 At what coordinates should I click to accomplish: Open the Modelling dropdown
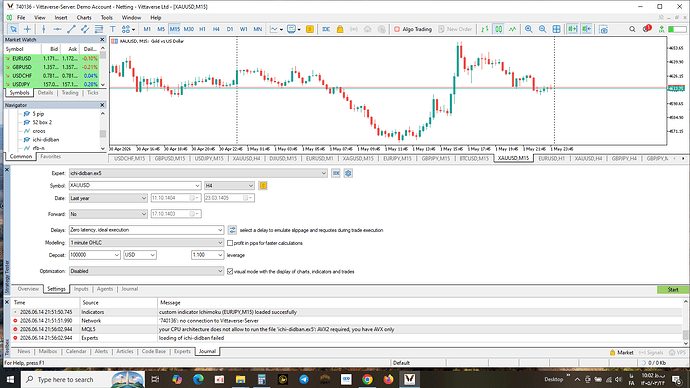point(147,242)
